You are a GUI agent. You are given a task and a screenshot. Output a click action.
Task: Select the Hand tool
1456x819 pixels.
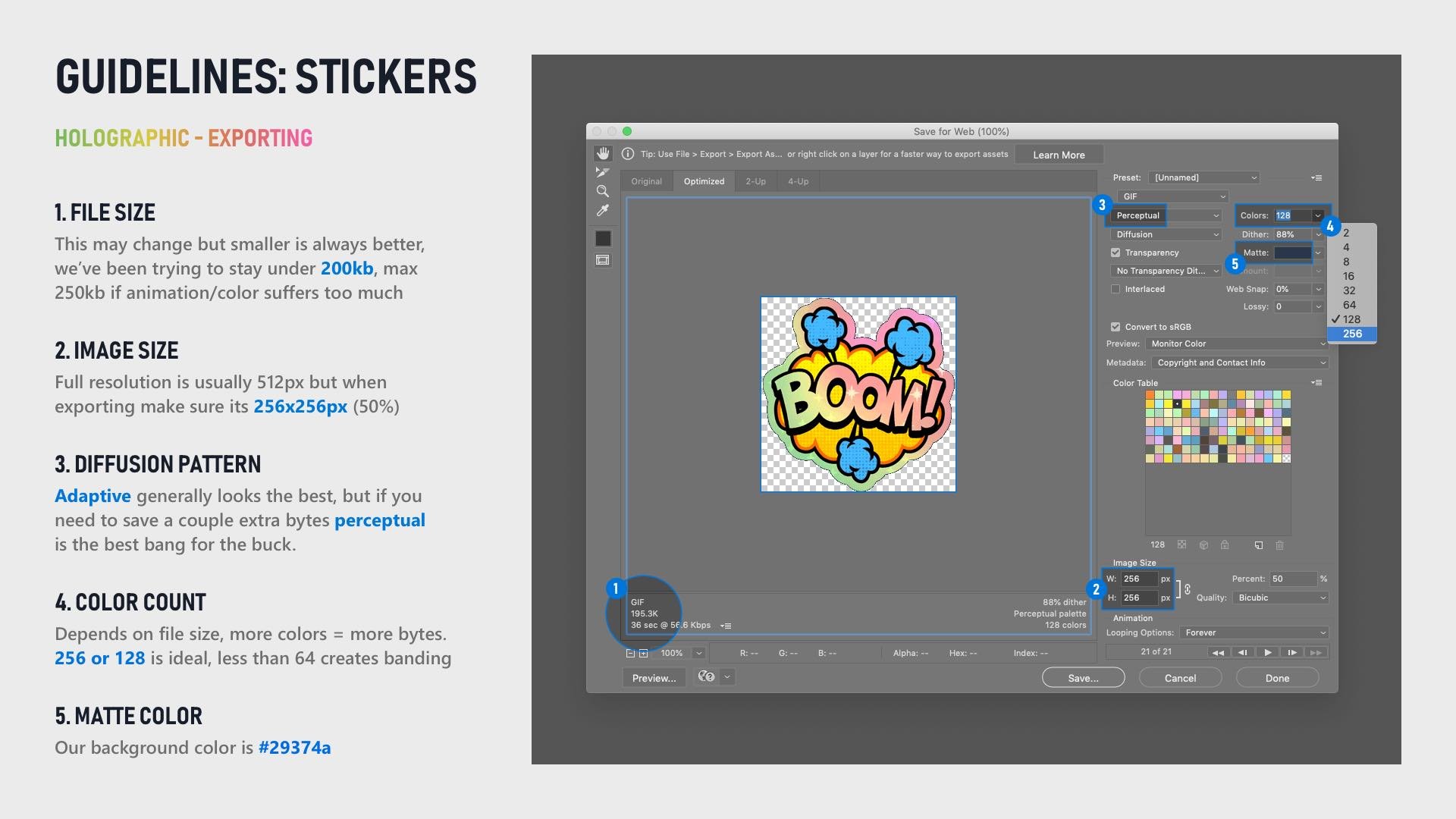(603, 153)
